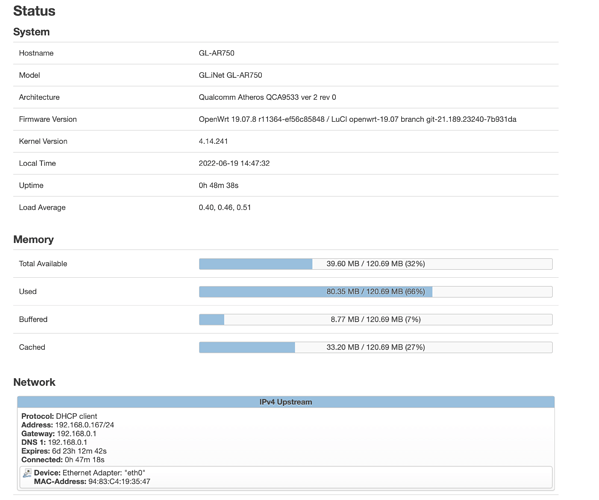
Task: Click the Protocol: DHCP client line
Action: pyautogui.click(x=59, y=416)
